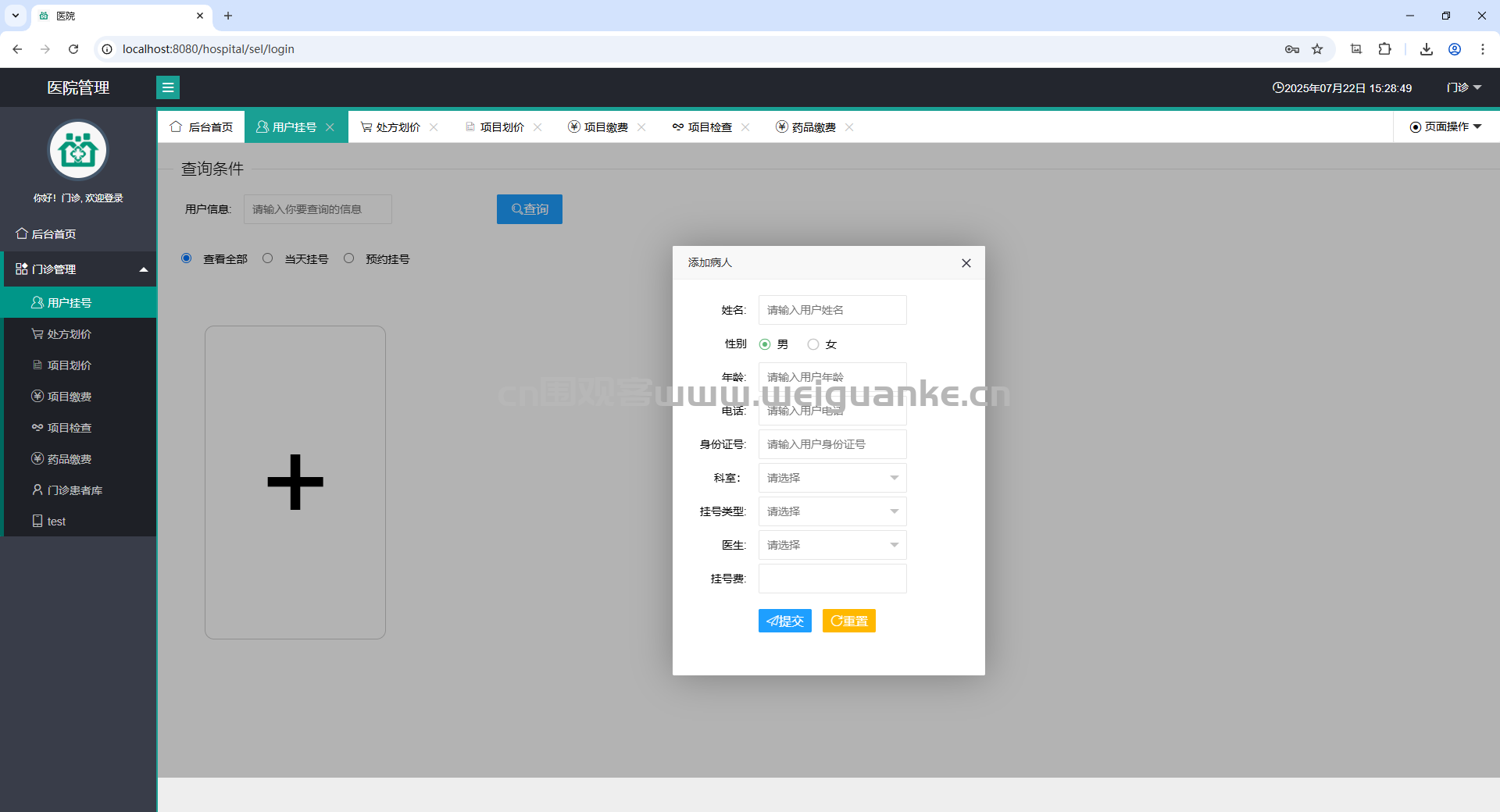1500x812 pixels.
Task: Open 项目划价 in the sidebar
Action: (x=80, y=365)
